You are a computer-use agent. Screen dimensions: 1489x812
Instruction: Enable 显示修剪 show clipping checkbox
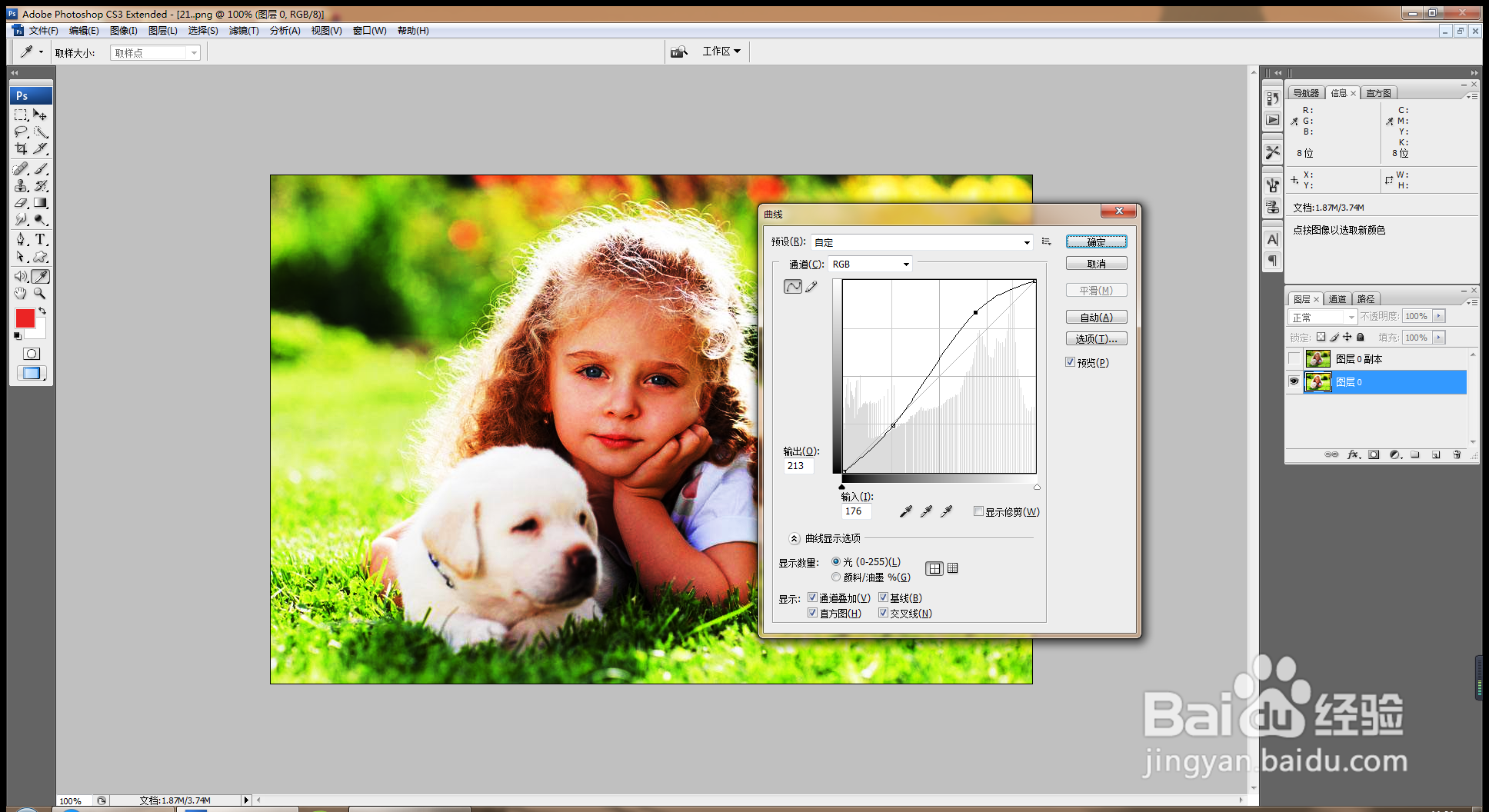click(978, 511)
